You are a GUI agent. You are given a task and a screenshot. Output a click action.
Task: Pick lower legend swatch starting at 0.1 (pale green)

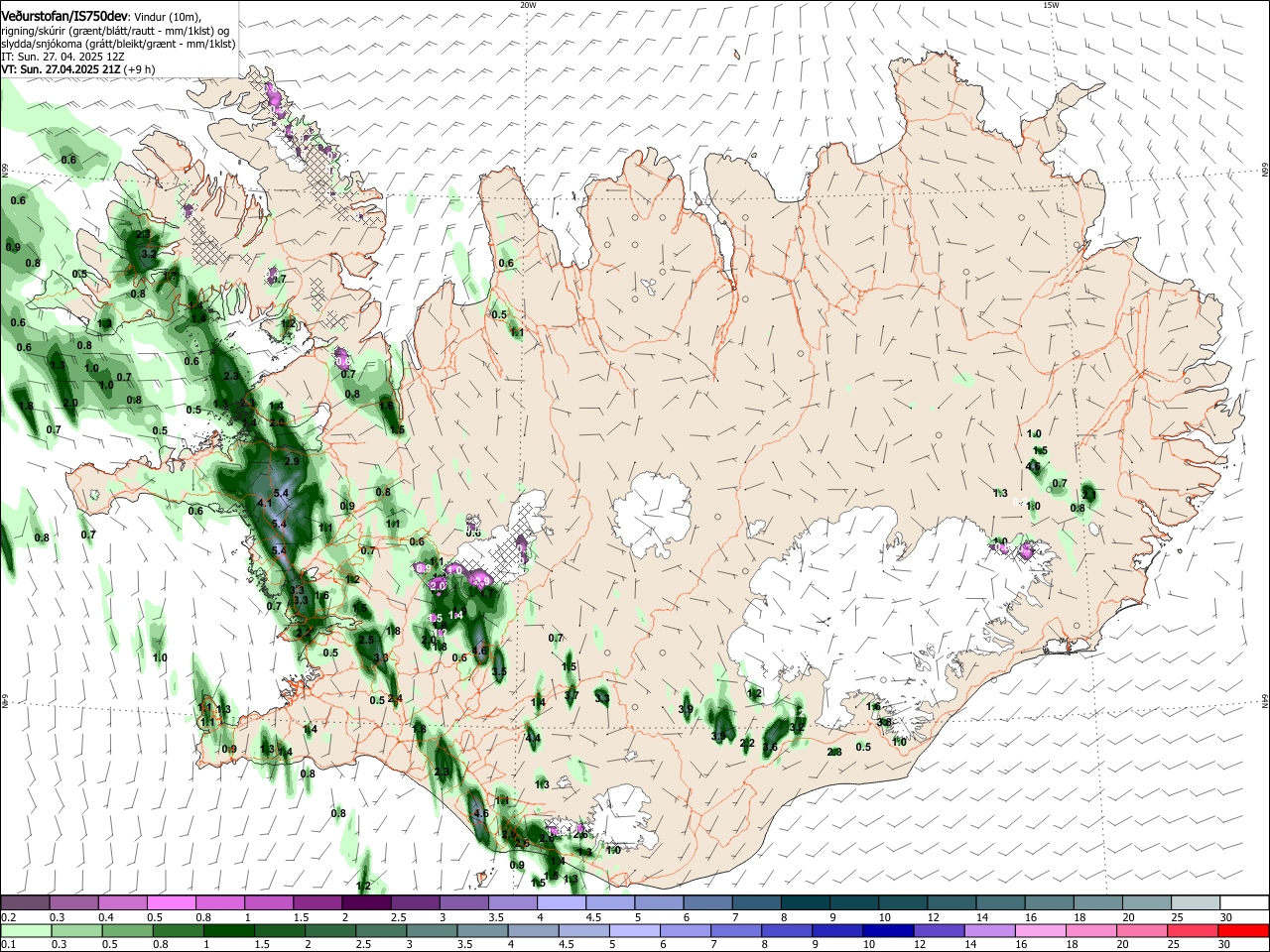25,930
